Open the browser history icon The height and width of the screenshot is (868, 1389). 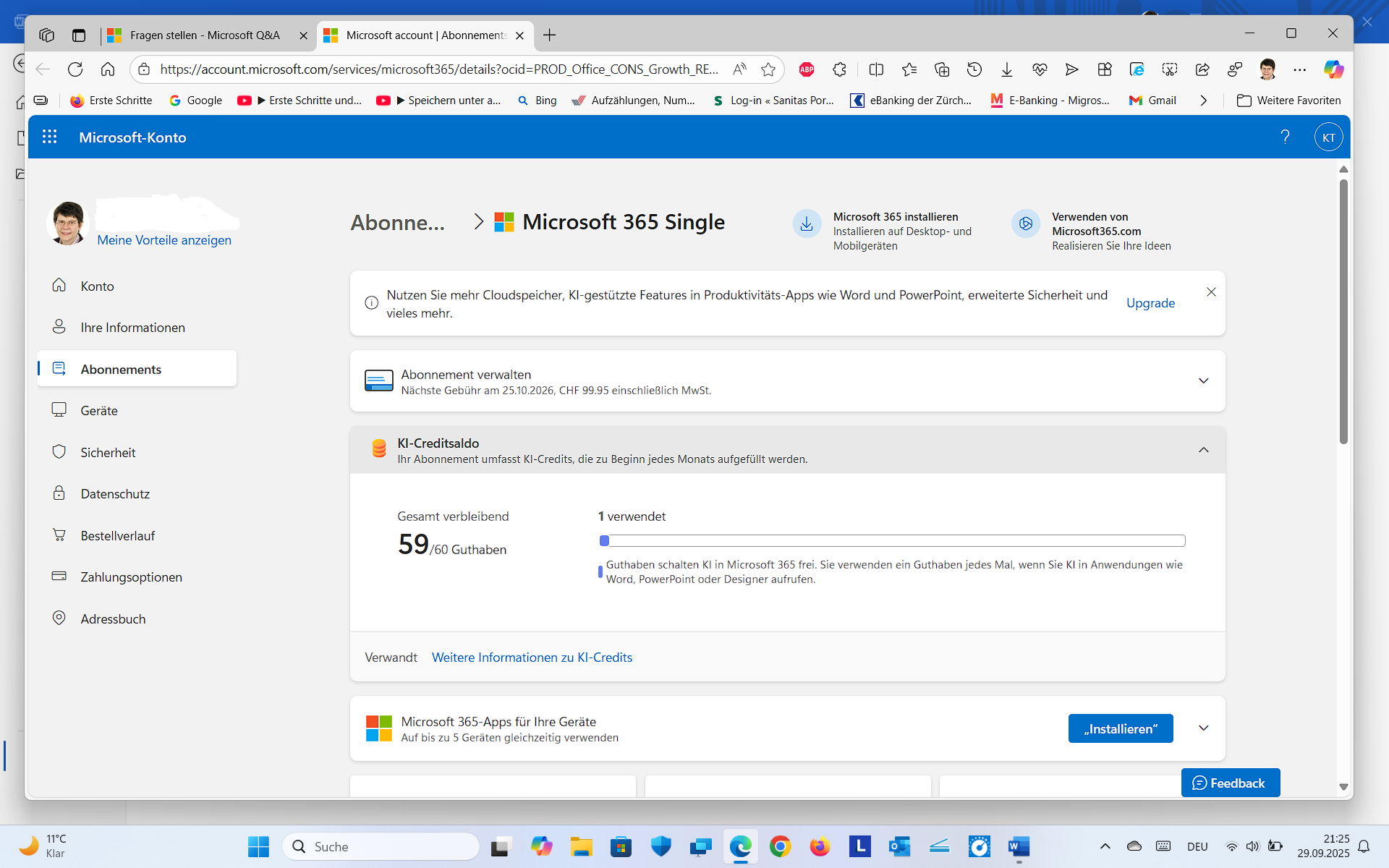pos(974,69)
